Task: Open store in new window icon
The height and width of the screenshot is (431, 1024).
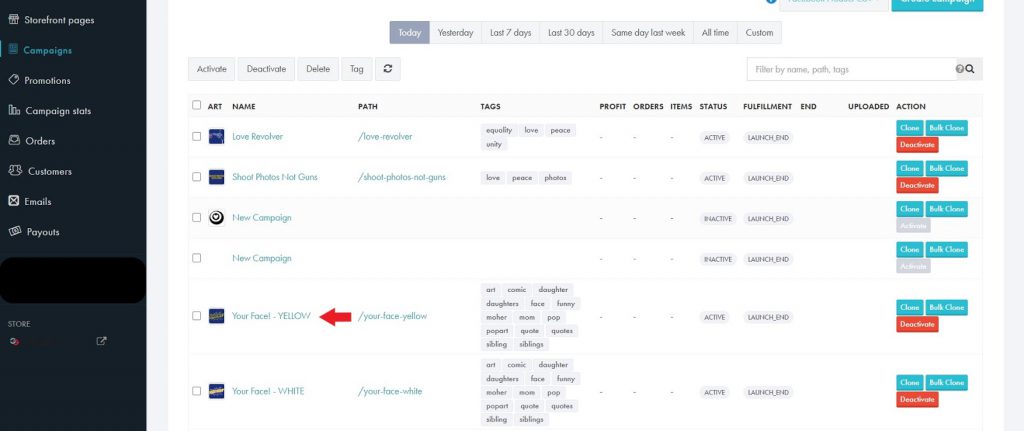Action: 101,341
